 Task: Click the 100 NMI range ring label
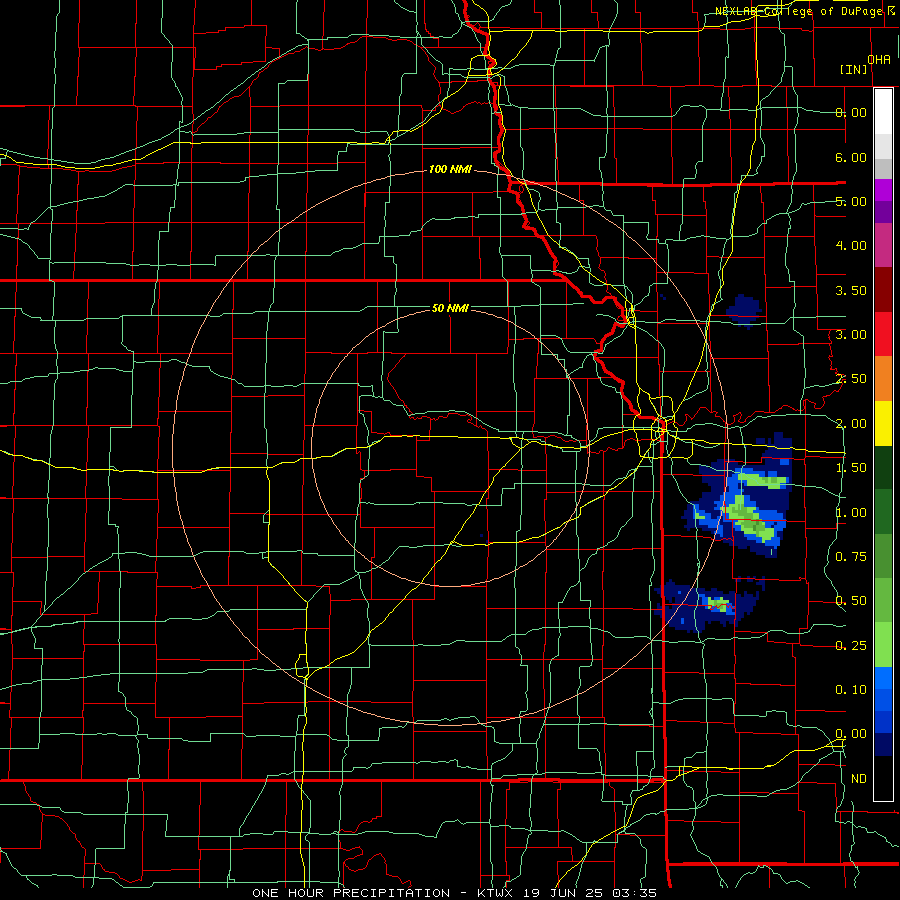point(450,169)
